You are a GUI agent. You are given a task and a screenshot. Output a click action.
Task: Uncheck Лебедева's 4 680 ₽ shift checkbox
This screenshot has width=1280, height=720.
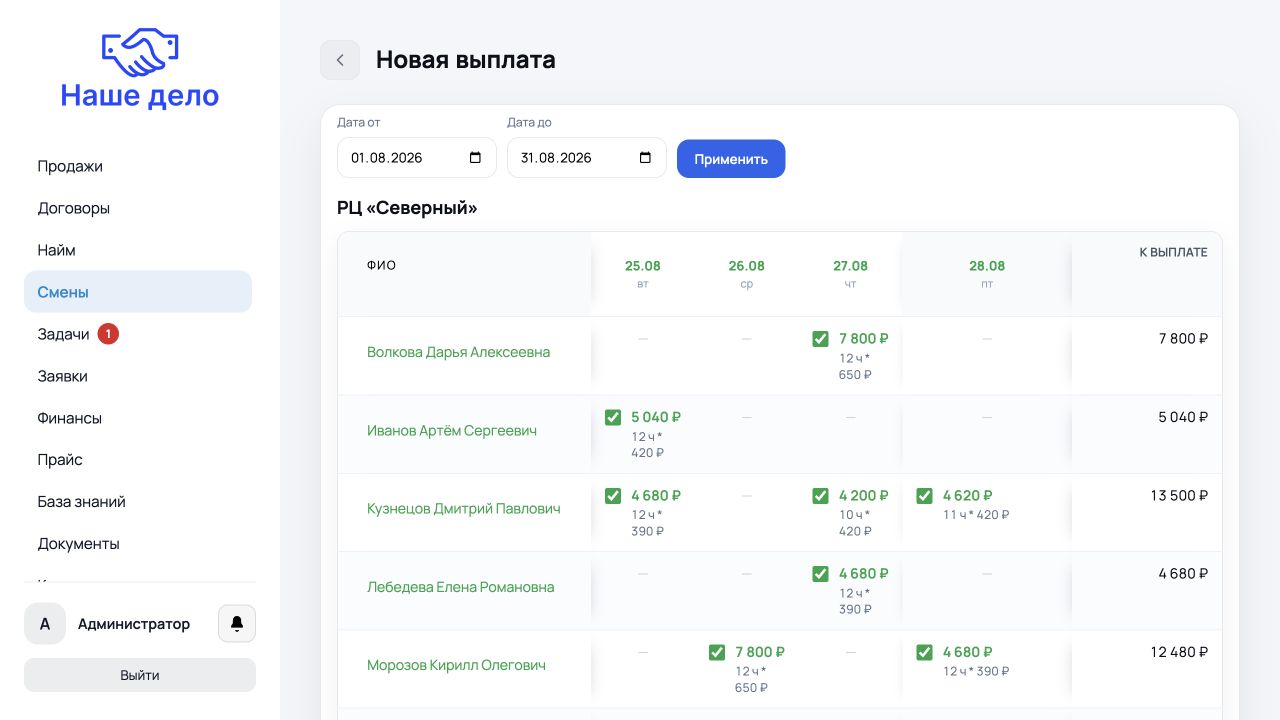click(821, 573)
